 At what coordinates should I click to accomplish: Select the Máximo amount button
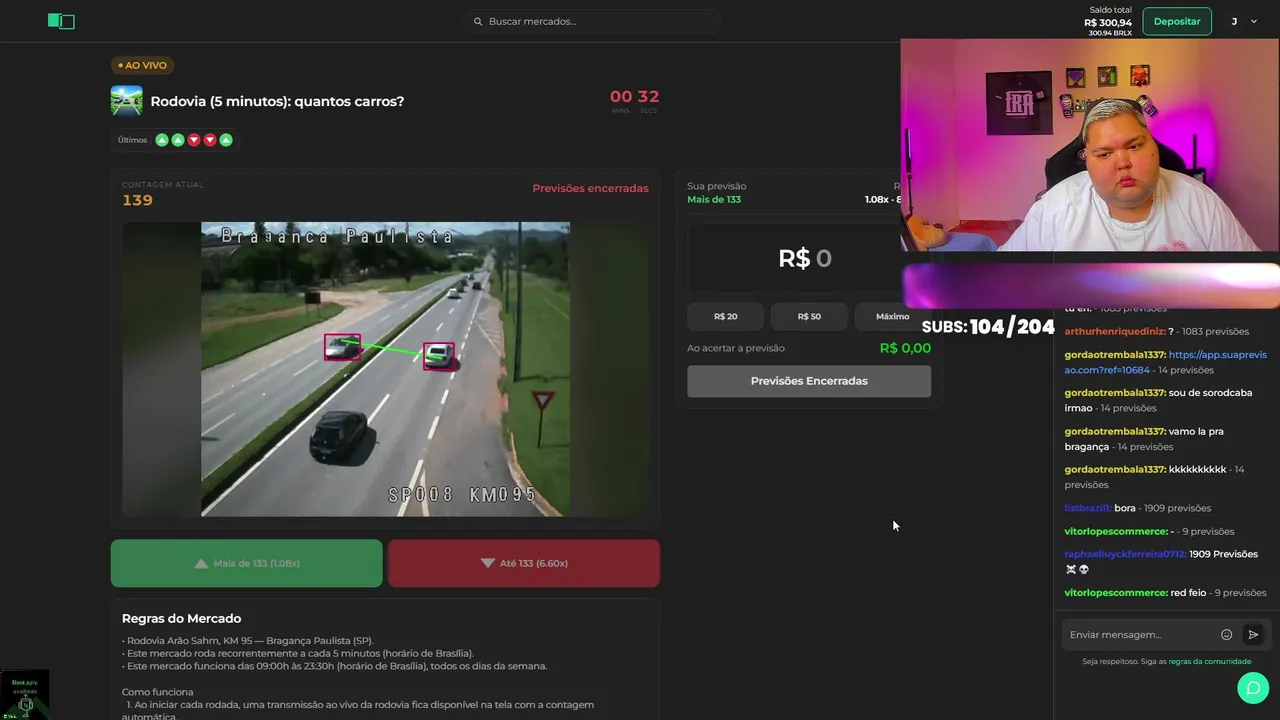click(892, 316)
